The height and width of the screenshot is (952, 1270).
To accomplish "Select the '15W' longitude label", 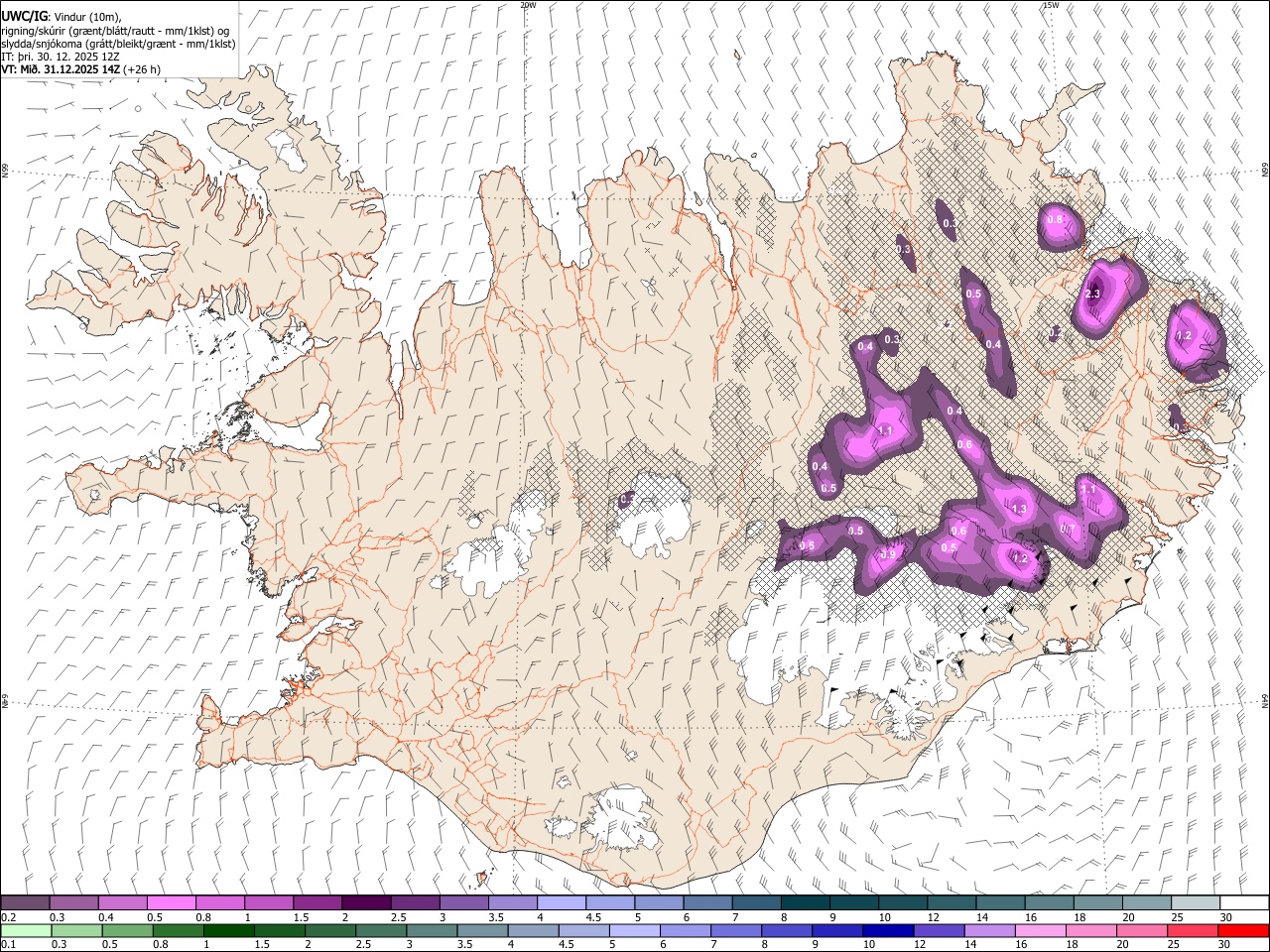I will (1051, 5).
